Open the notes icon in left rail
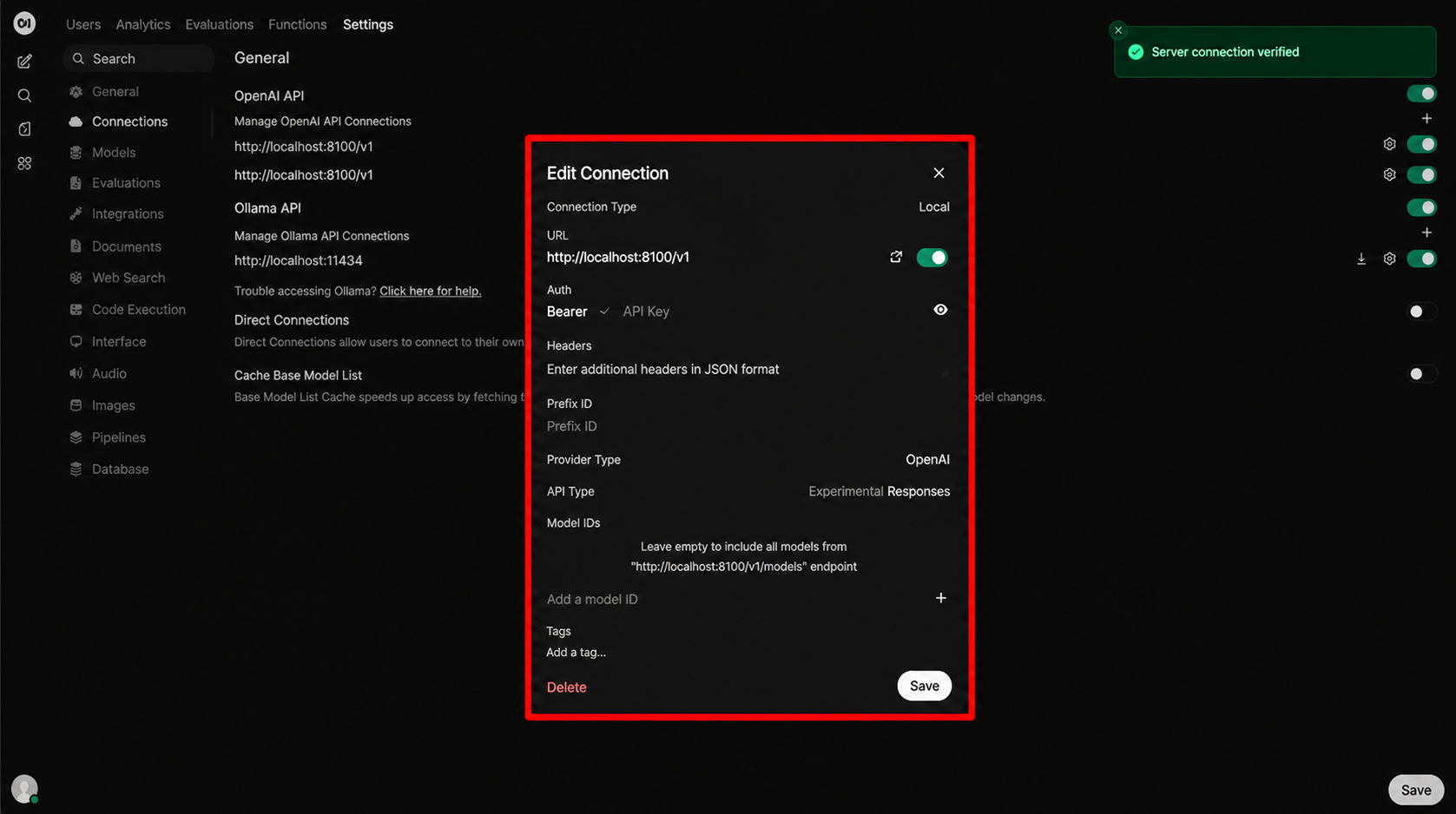Screen dimensions: 1456x814 [x=24, y=129]
